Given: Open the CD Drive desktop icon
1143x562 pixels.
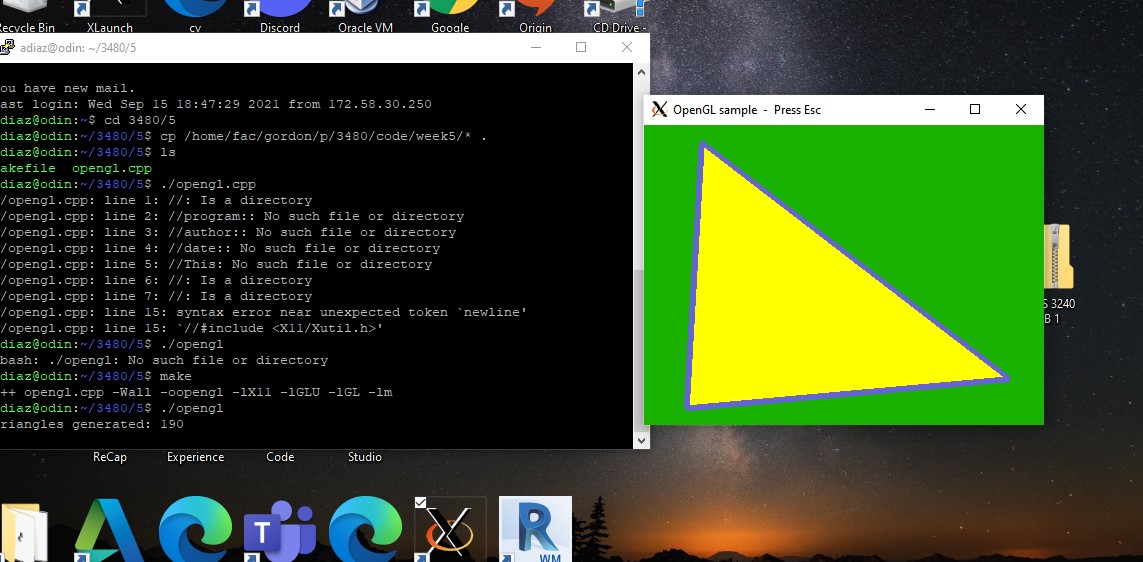Looking at the screenshot, I should (620, 16).
